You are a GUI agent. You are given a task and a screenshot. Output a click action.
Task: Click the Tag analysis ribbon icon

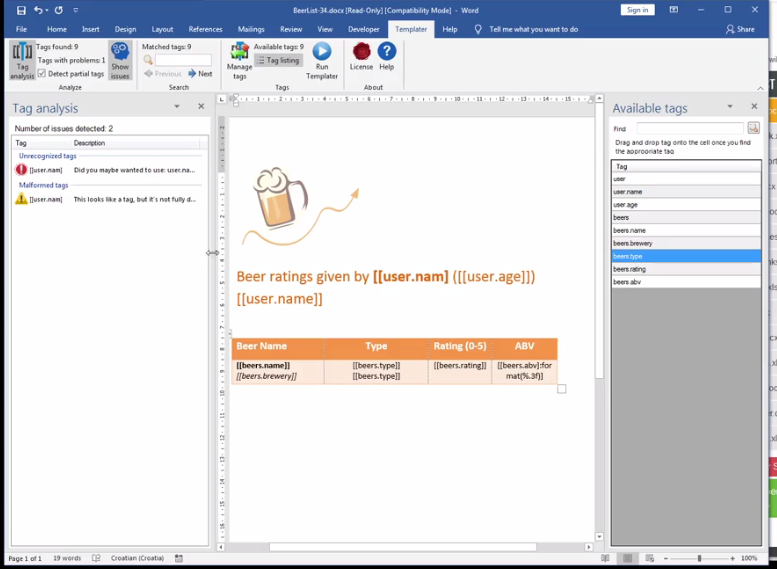[x=22, y=60]
